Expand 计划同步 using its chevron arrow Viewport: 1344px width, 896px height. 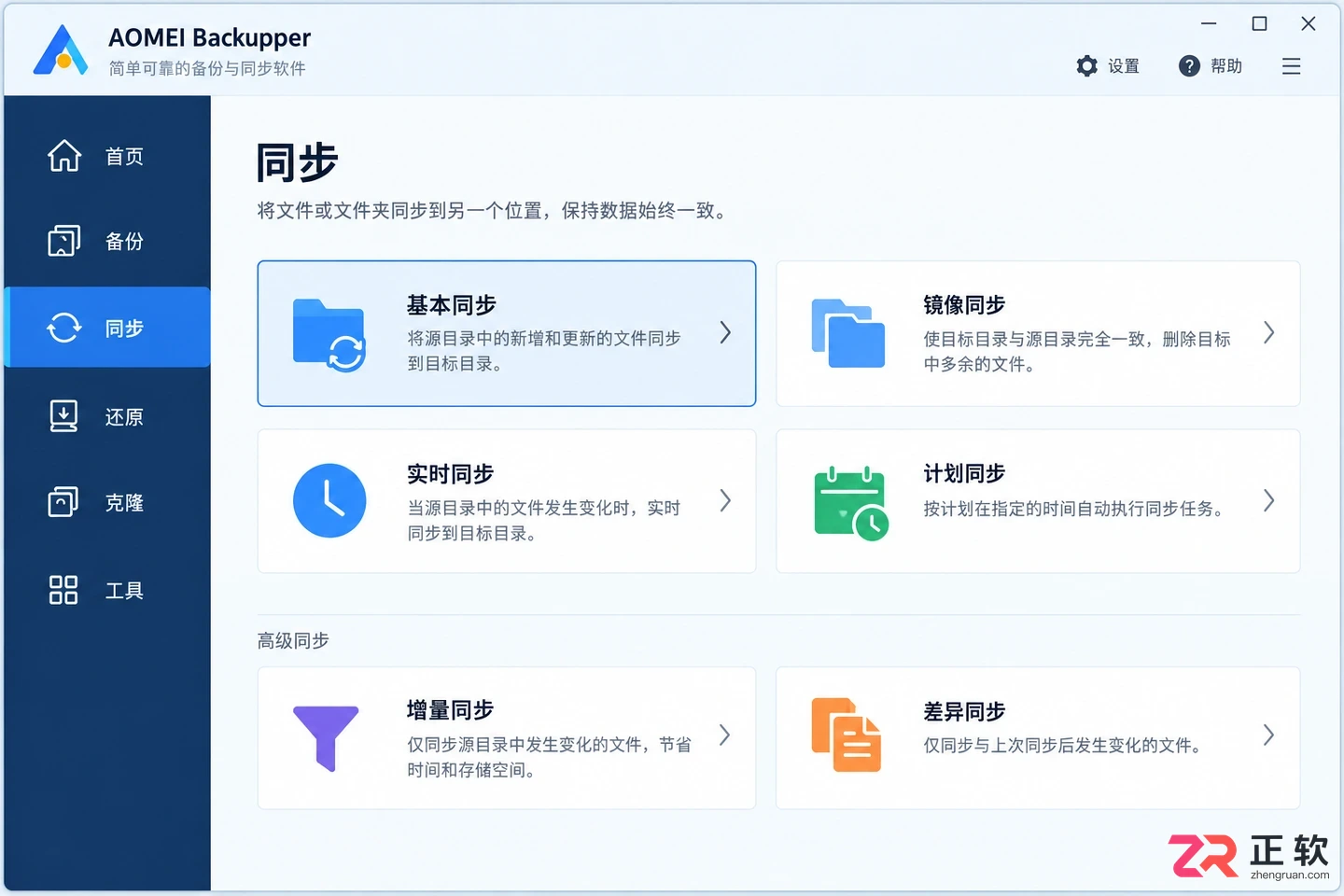1268,500
